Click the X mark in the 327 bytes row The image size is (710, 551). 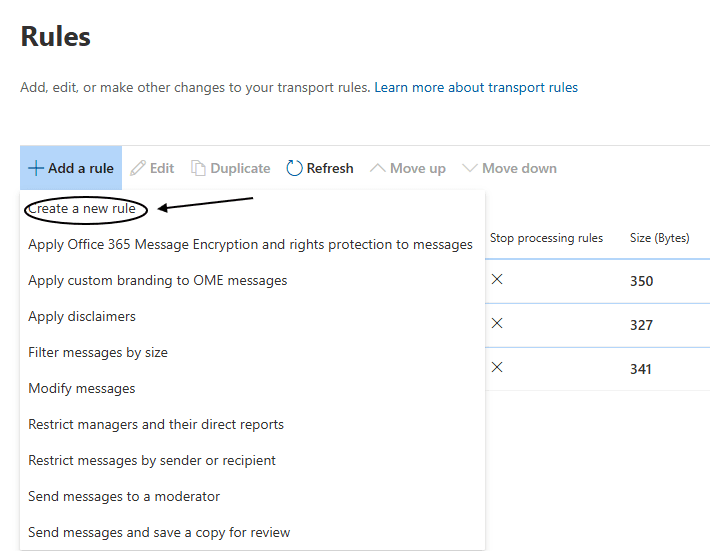pyautogui.click(x=497, y=323)
